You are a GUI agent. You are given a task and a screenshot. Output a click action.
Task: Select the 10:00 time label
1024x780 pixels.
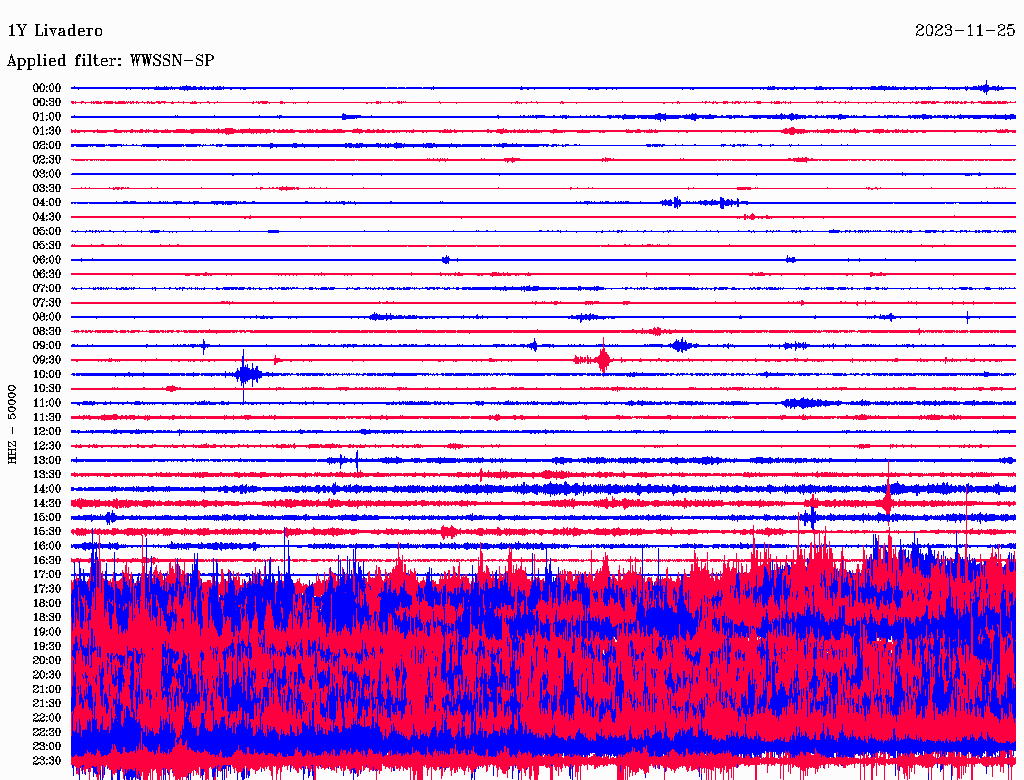[x=46, y=374]
